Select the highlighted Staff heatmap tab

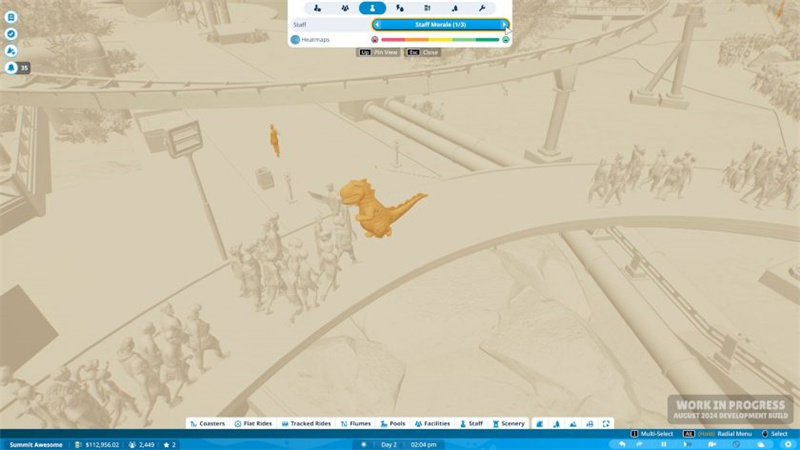(372, 8)
